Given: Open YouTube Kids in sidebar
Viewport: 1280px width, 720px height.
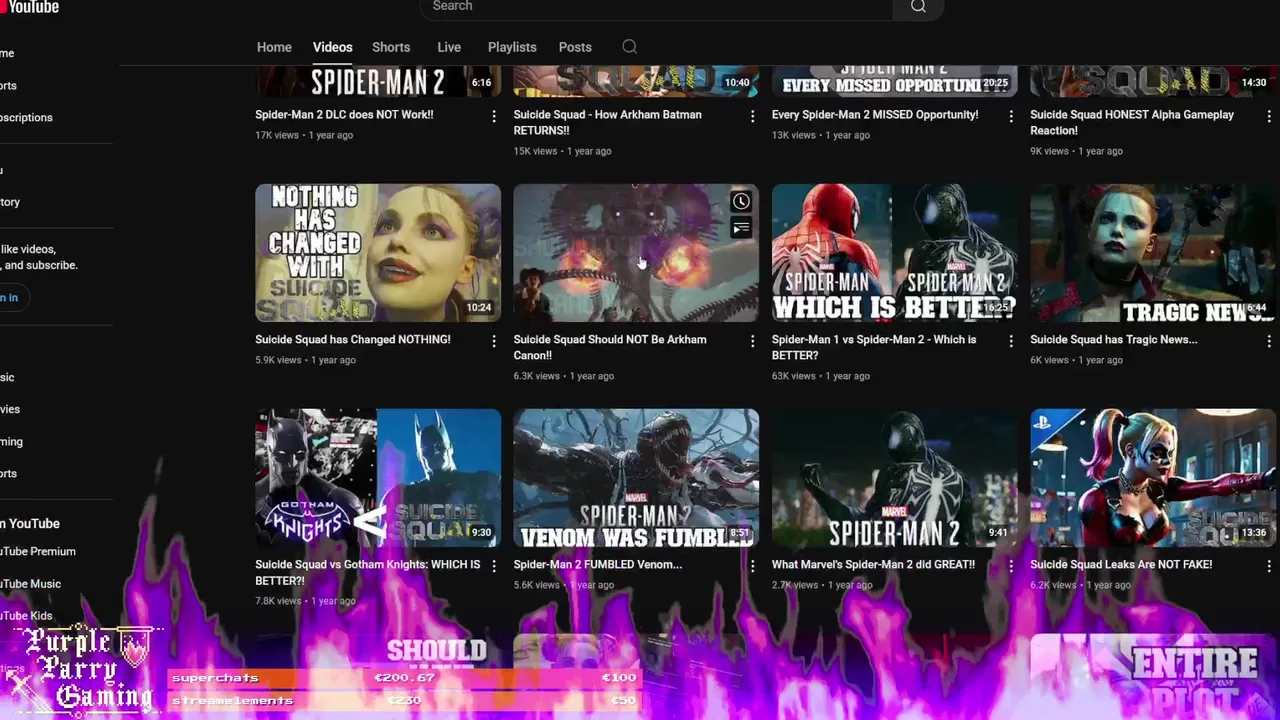Looking at the screenshot, I should tap(26, 616).
